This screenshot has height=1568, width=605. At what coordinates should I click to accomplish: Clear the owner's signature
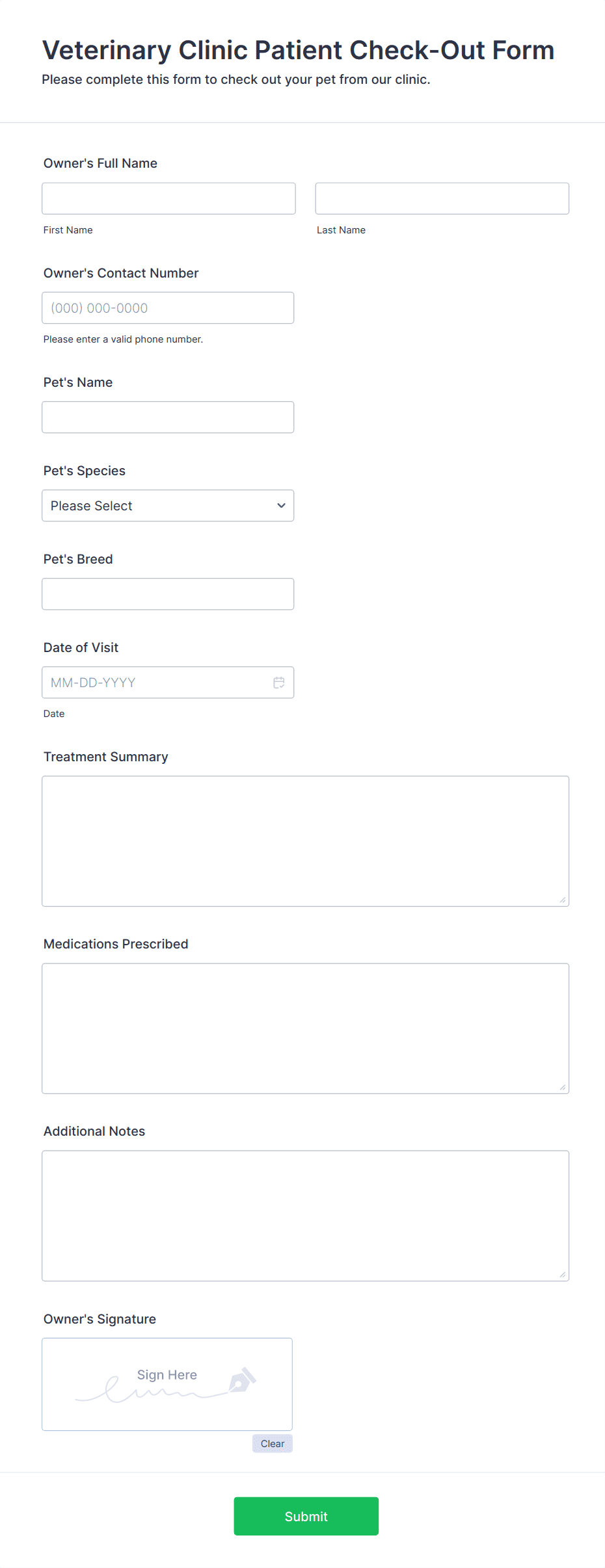click(272, 1443)
